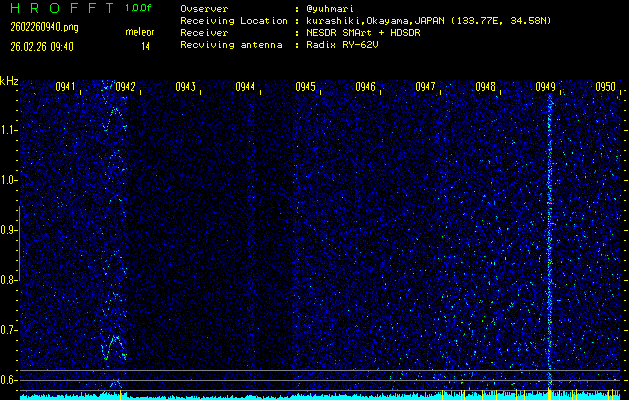The width and height of the screenshot is (629, 400).
Task: Click the 0941 time marker
Action: [x=65, y=86]
